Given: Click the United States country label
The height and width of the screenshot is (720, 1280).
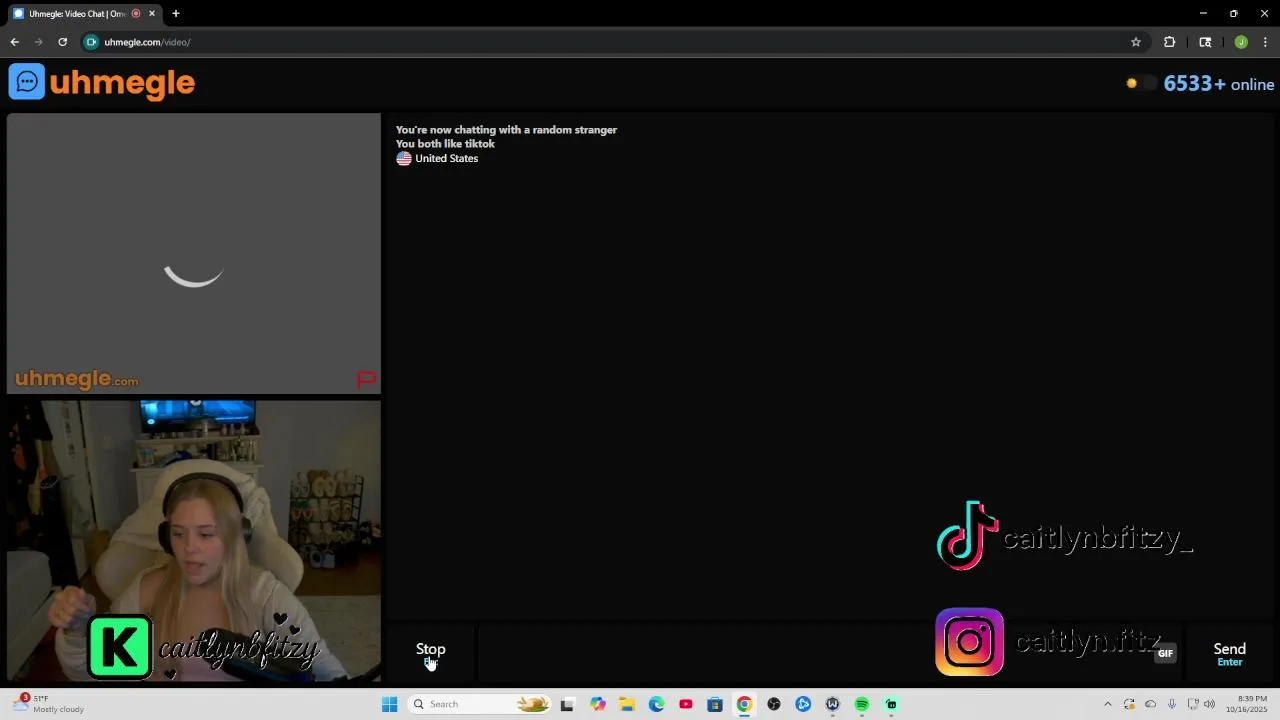Looking at the screenshot, I should (446, 158).
